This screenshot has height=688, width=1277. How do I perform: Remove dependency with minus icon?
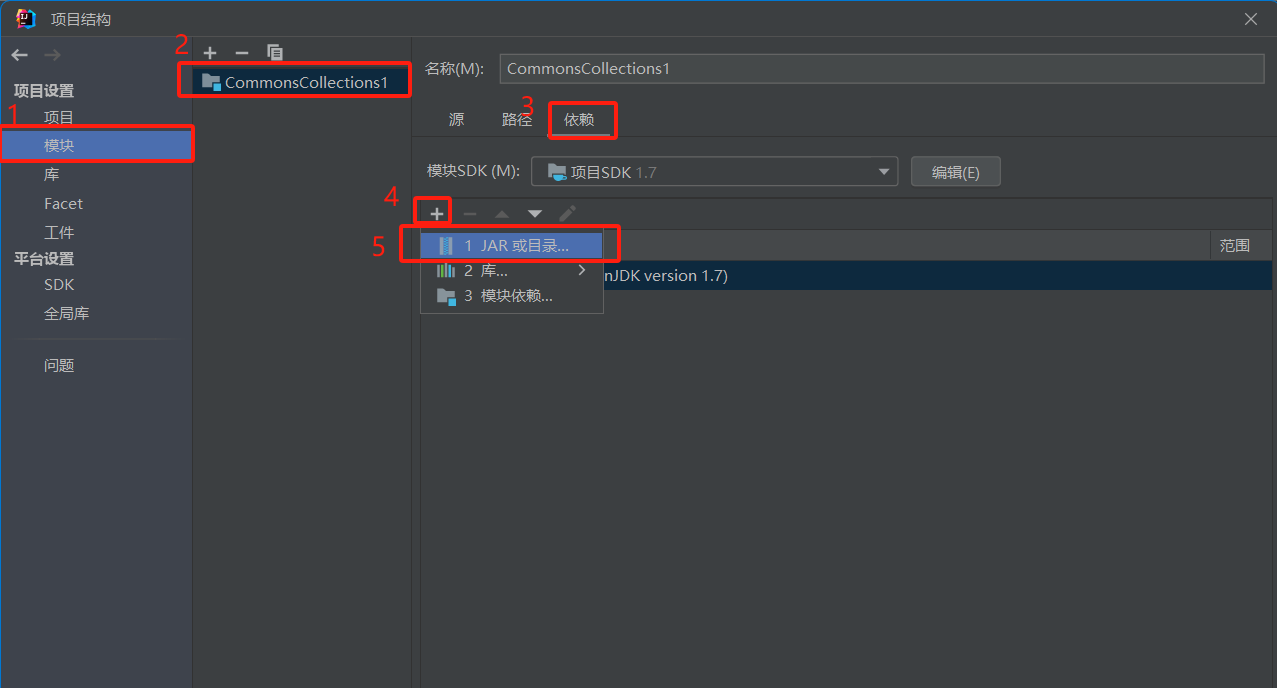(x=470, y=214)
